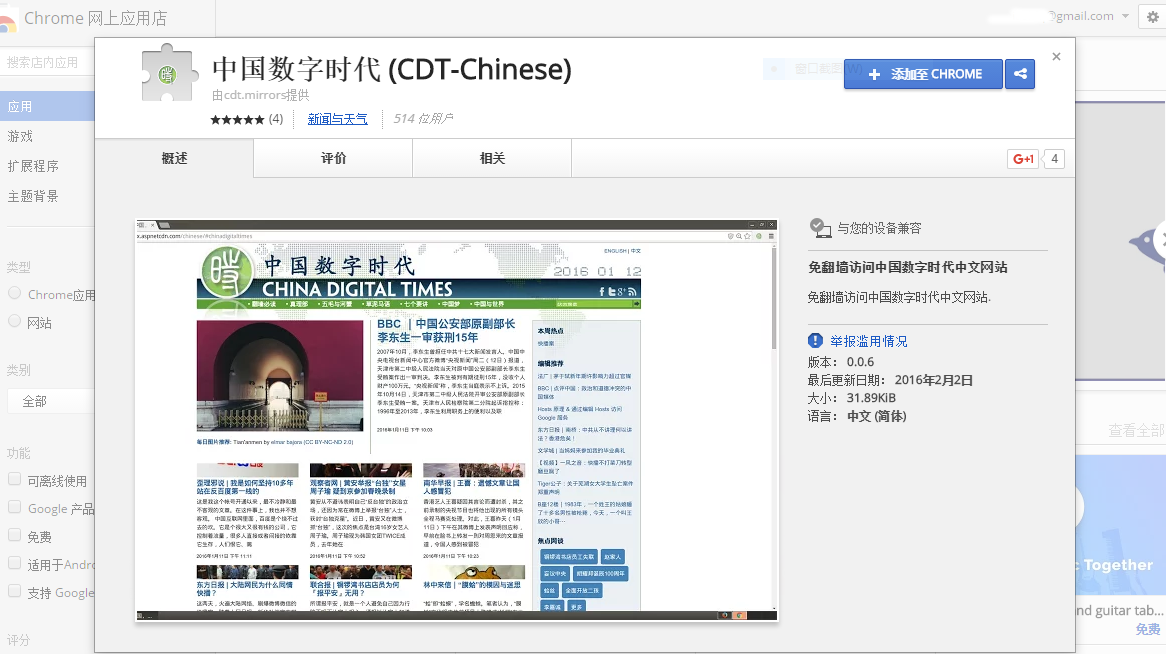Open the 全部 category dropdown
Image resolution: width=1166 pixels, height=654 pixels.
[x=51, y=401]
